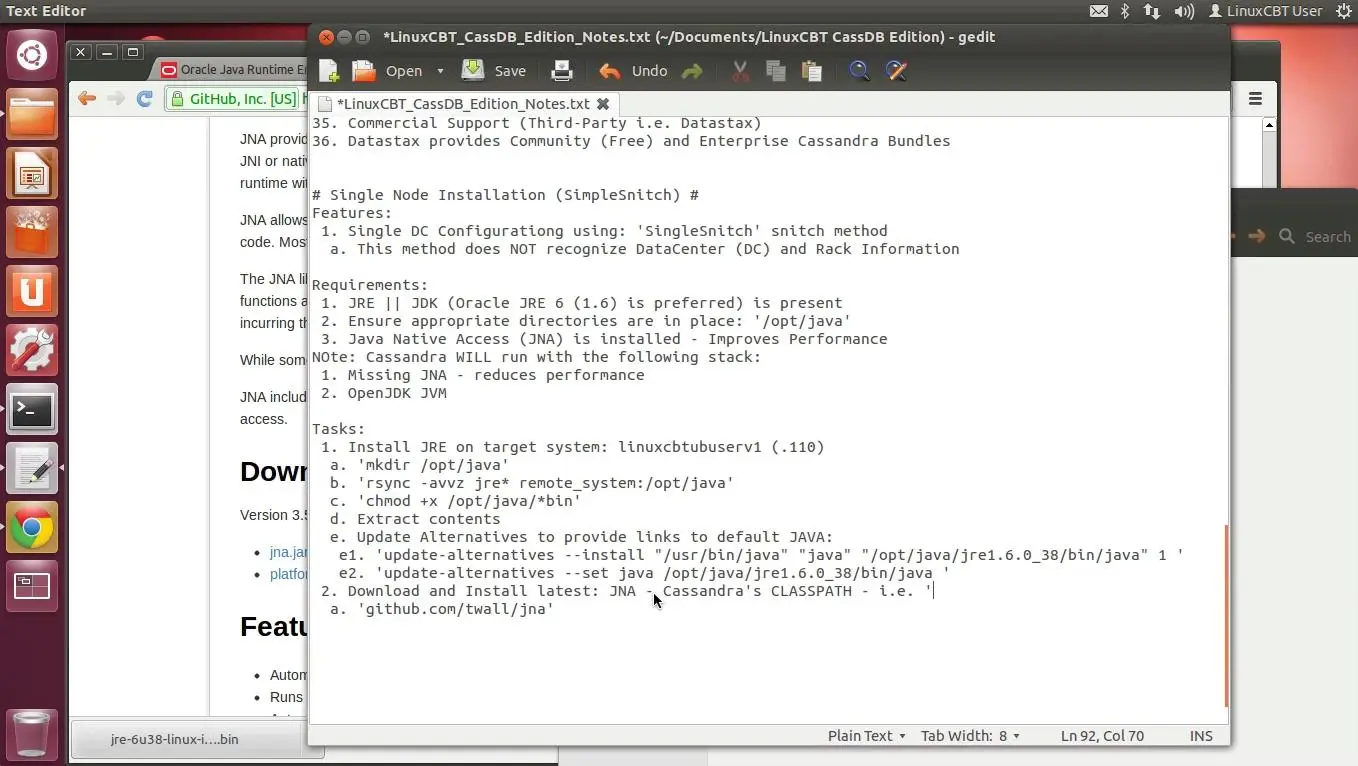Click the Ln 92, Col 70 status indicator

coord(1102,735)
